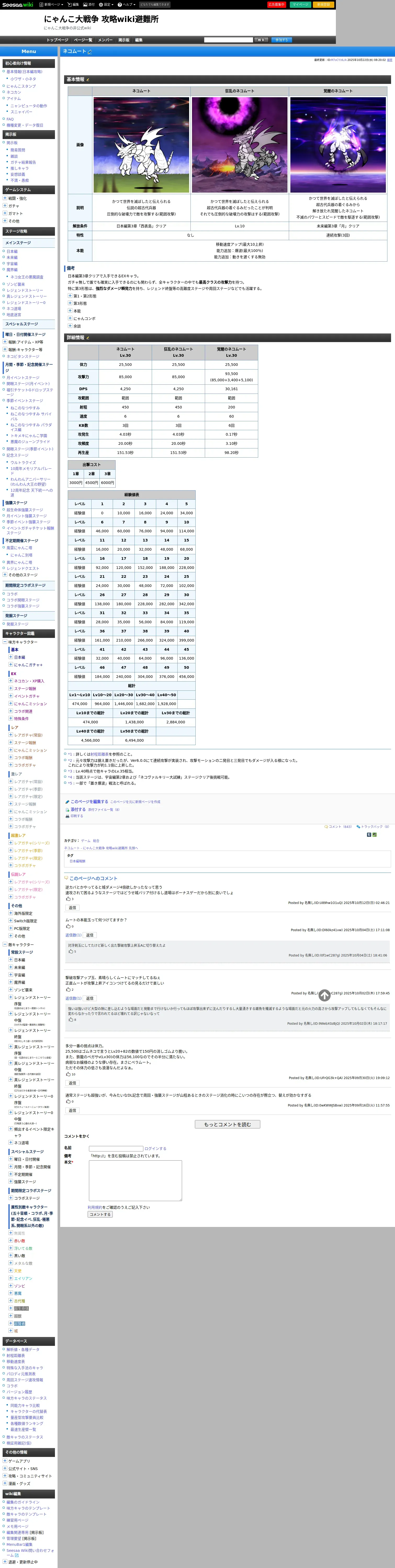Expand 赤い敵 in the sidebar
The height and width of the screenshot is (1568, 395).
10,1241
